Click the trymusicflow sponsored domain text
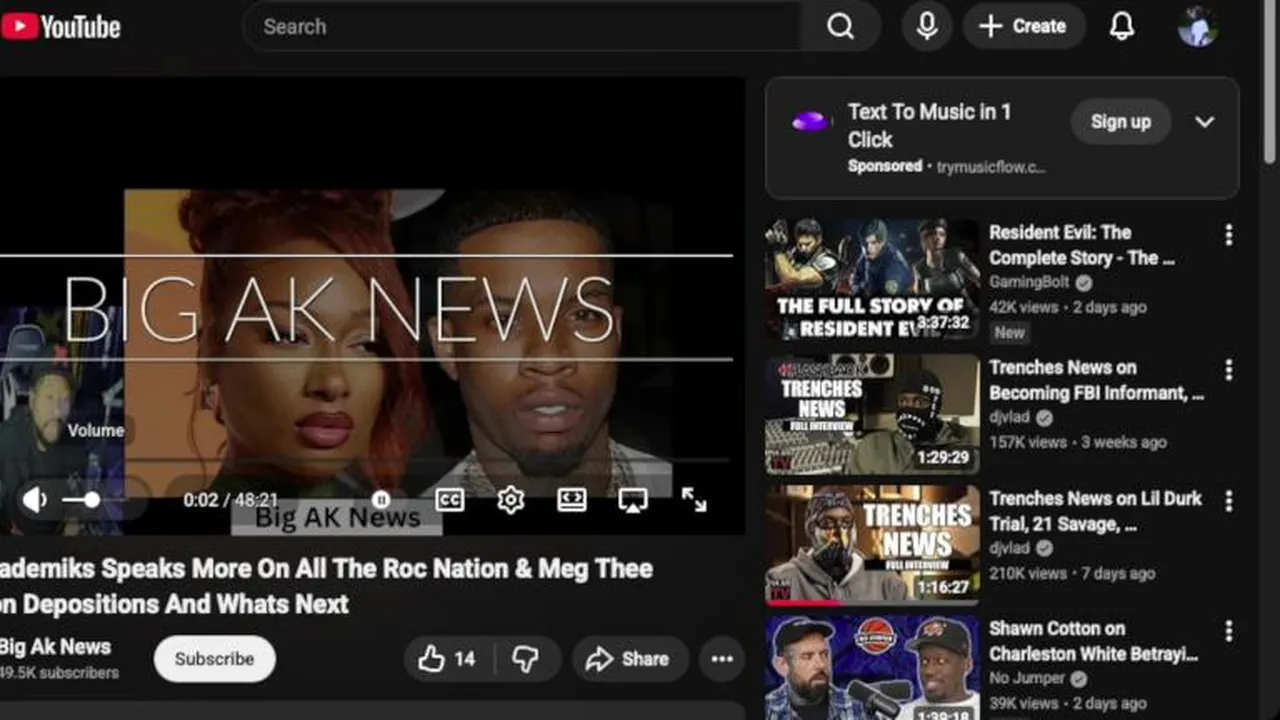 (991, 167)
